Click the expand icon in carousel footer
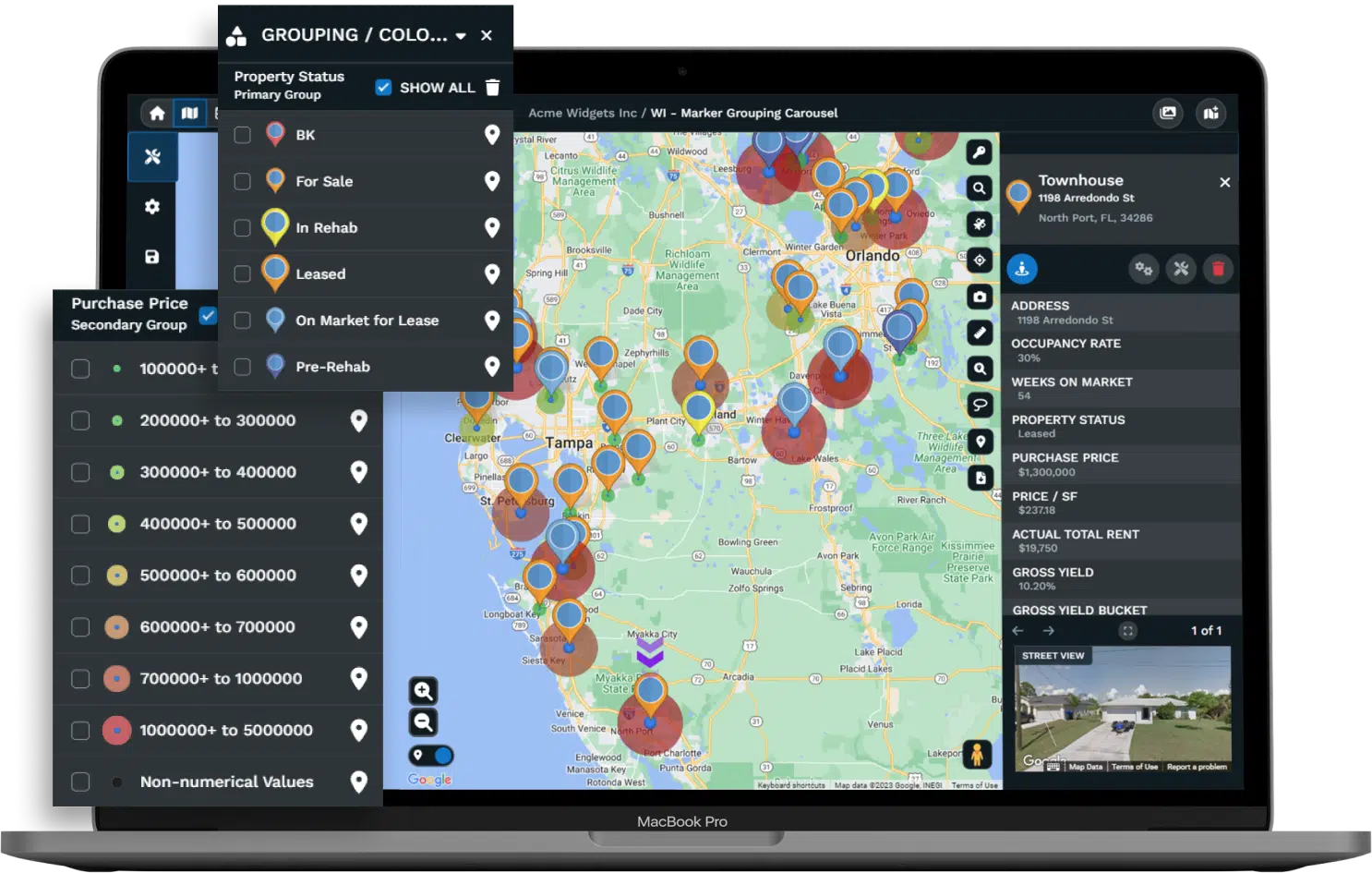 [1127, 631]
